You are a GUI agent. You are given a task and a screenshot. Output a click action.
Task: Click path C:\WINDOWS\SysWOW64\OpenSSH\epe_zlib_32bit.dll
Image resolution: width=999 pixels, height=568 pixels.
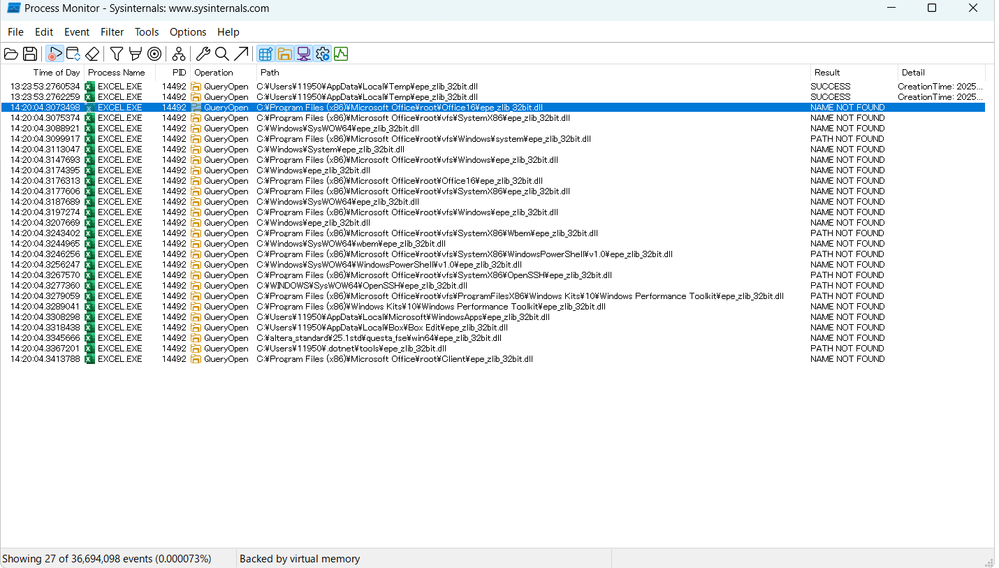point(361,286)
